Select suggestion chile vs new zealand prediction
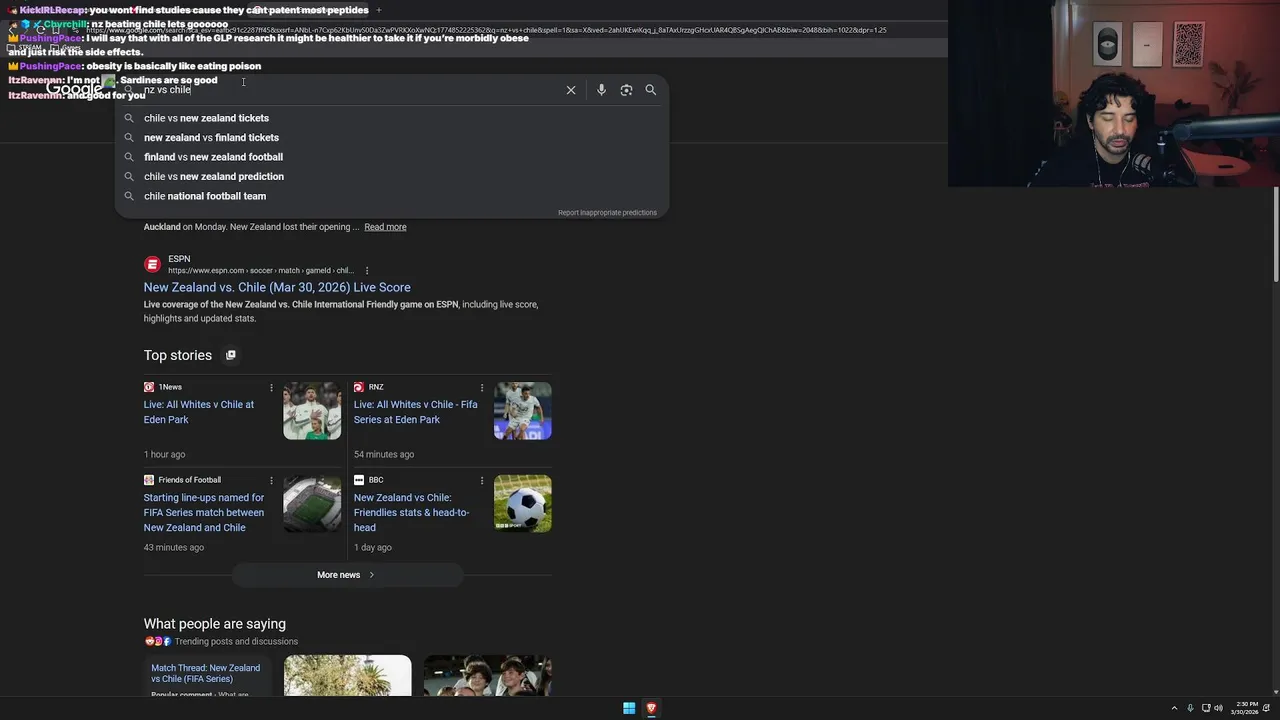The image size is (1280, 720). [x=392, y=177]
